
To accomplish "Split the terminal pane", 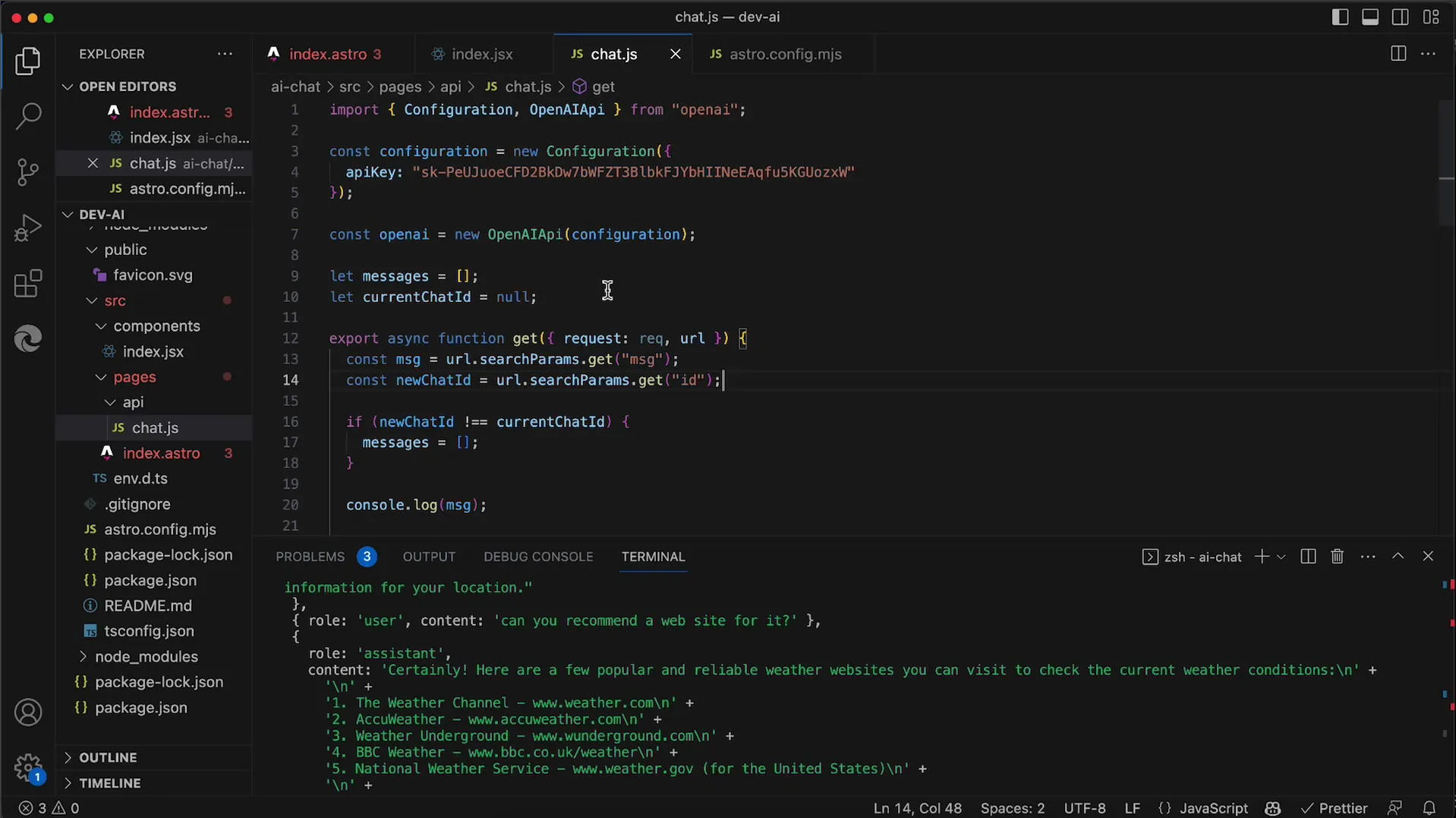I will point(1307,556).
